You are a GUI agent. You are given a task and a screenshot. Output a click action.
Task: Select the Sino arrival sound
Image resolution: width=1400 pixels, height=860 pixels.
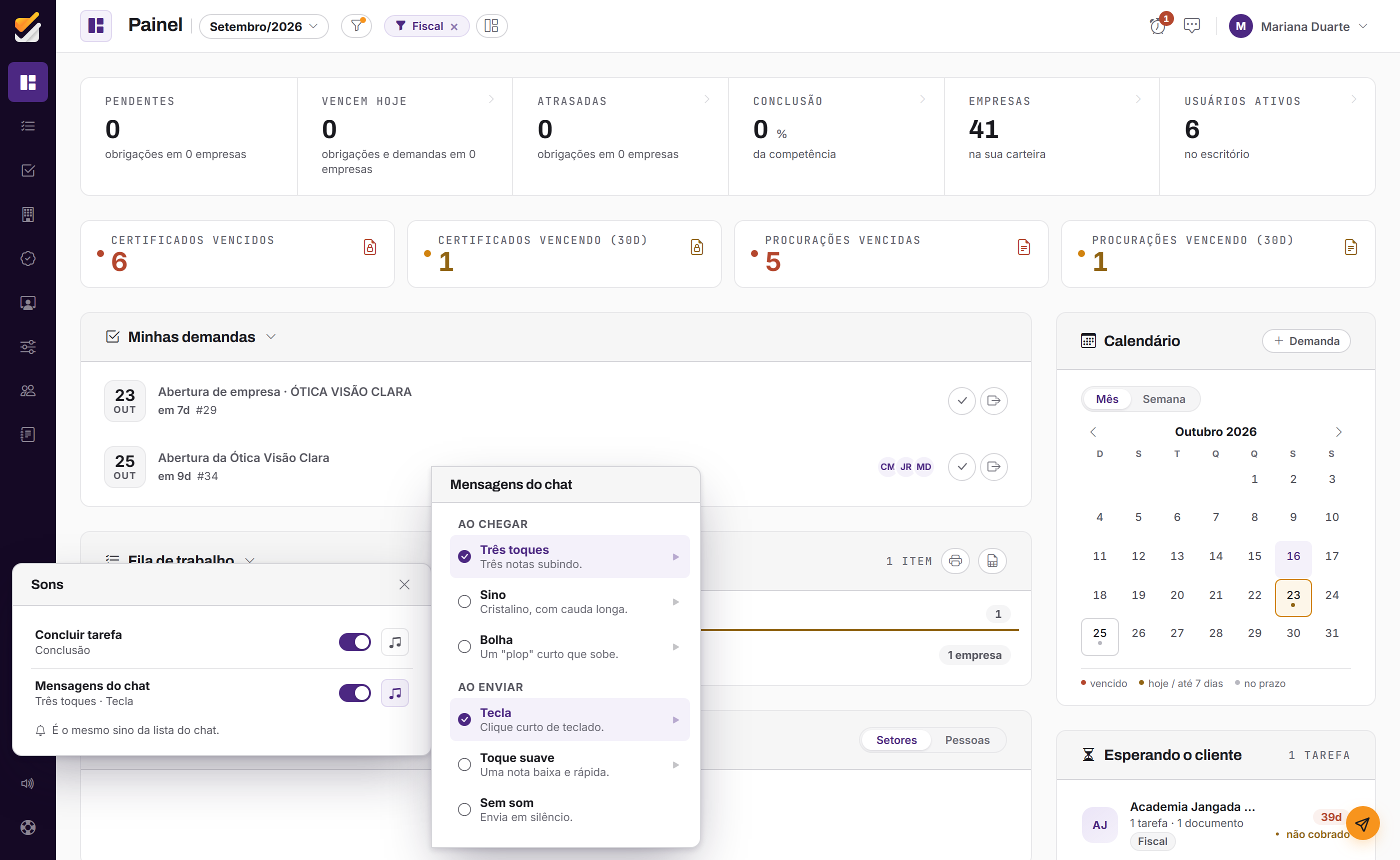(x=569, y=602)
